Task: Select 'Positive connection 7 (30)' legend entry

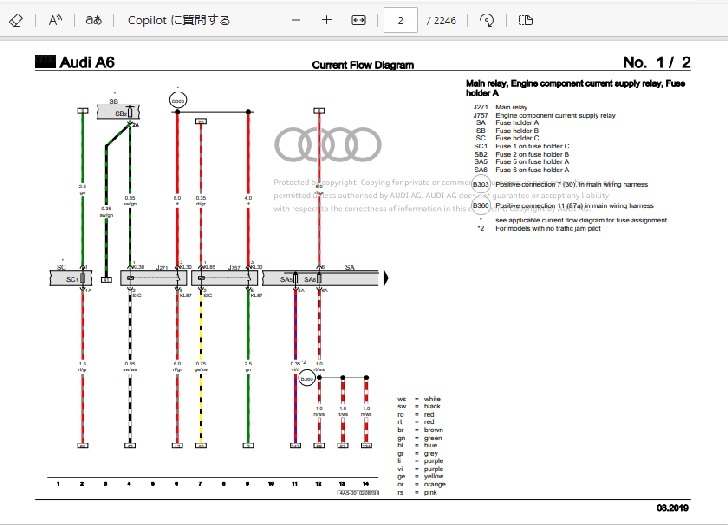Action: pos(572,184)
